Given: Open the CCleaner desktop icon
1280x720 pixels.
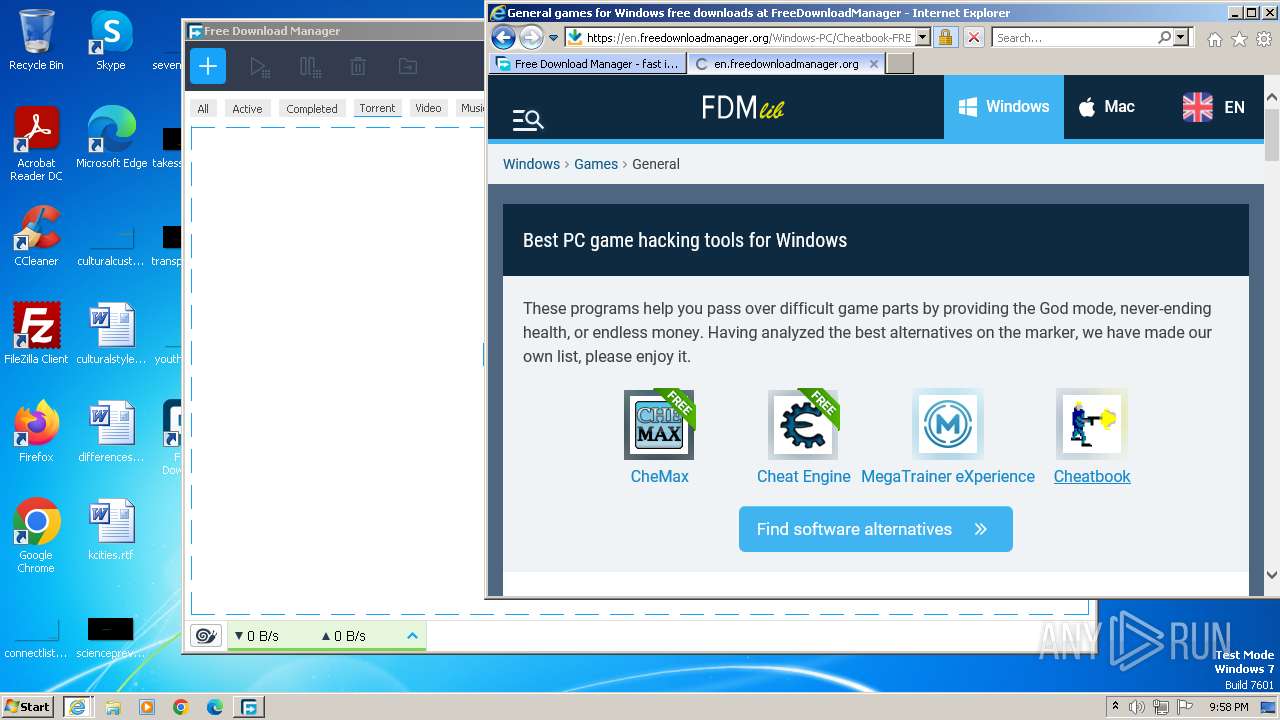Looking at the screenshot, I should 36,236.
